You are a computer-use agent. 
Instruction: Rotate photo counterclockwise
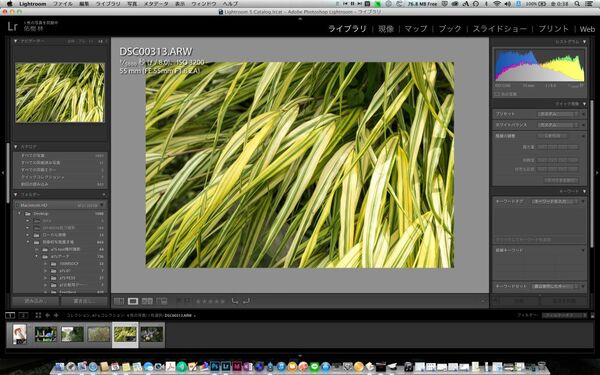point(235,301)
